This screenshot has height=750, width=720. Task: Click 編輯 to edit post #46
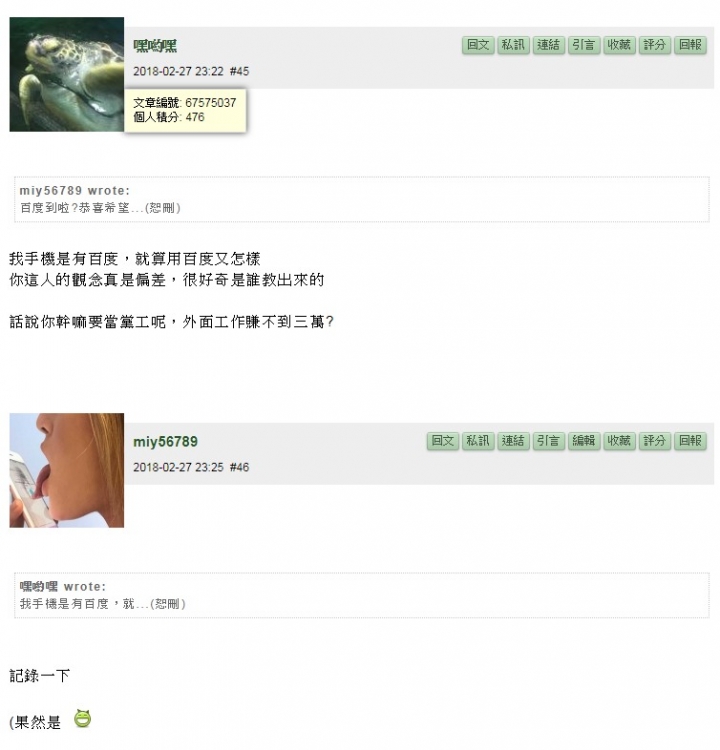point(584,441)
